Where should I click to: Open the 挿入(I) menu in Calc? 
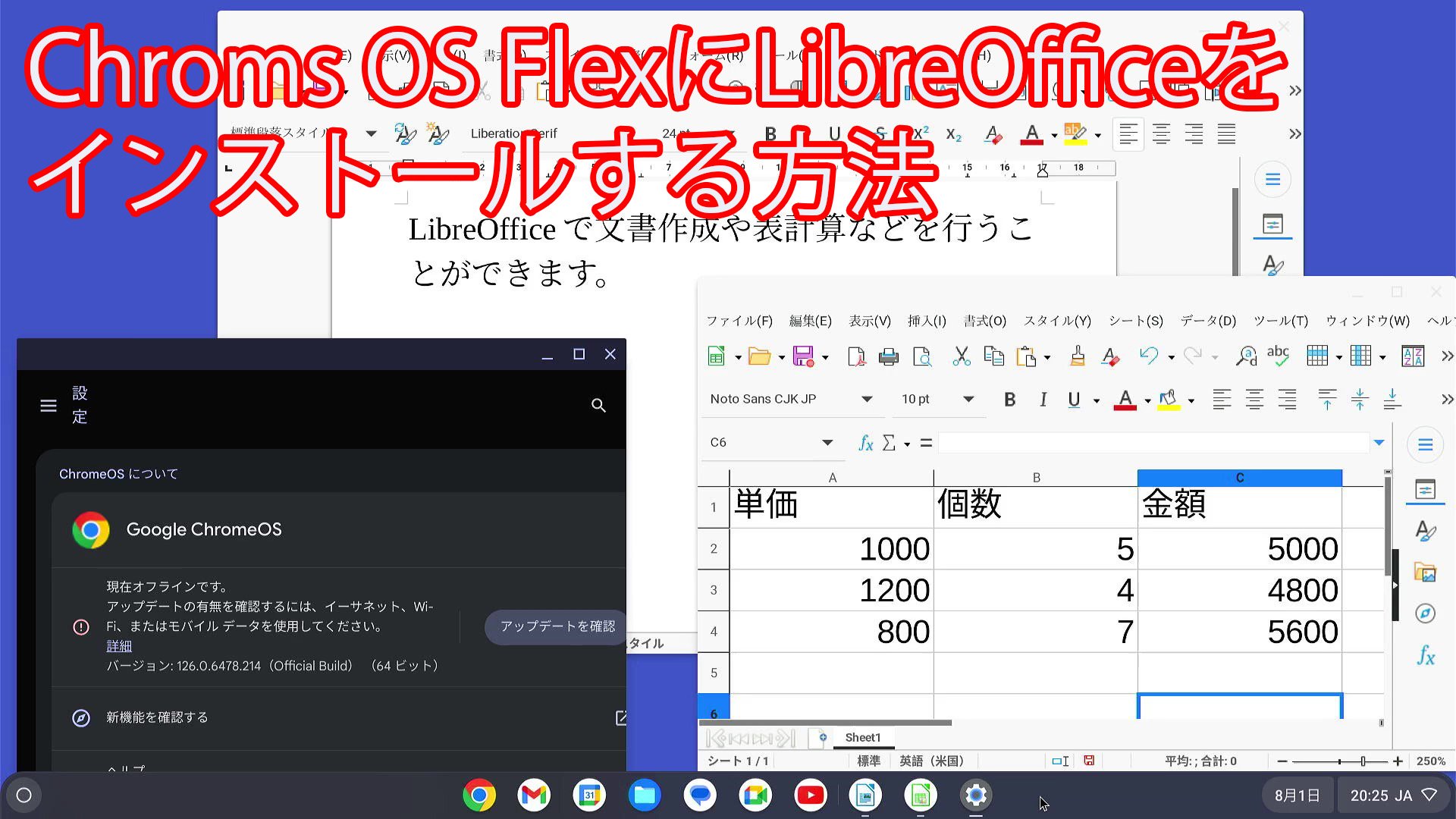click(927, 321)
